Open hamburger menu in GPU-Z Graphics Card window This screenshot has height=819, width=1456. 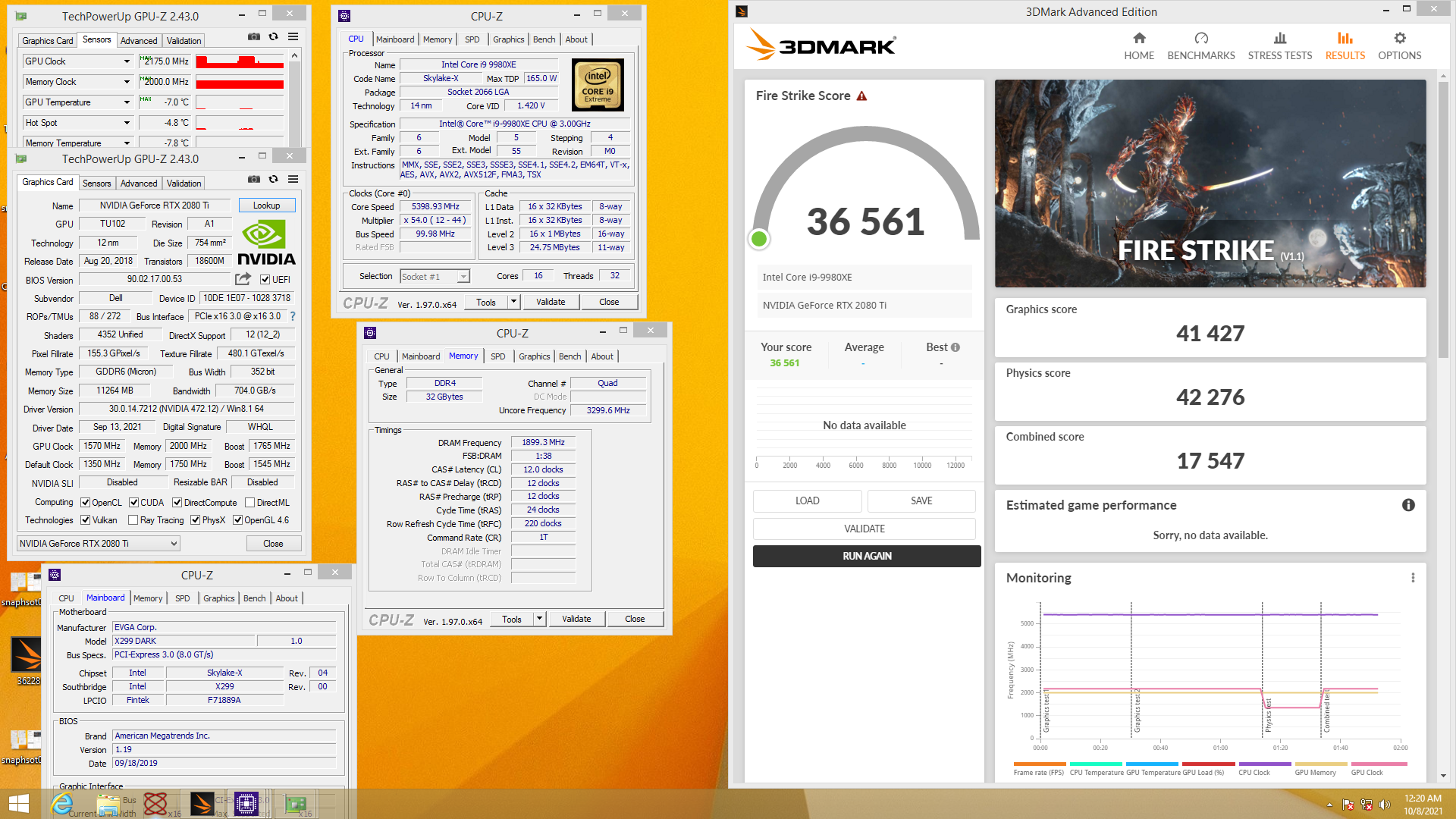coord(293,179)
